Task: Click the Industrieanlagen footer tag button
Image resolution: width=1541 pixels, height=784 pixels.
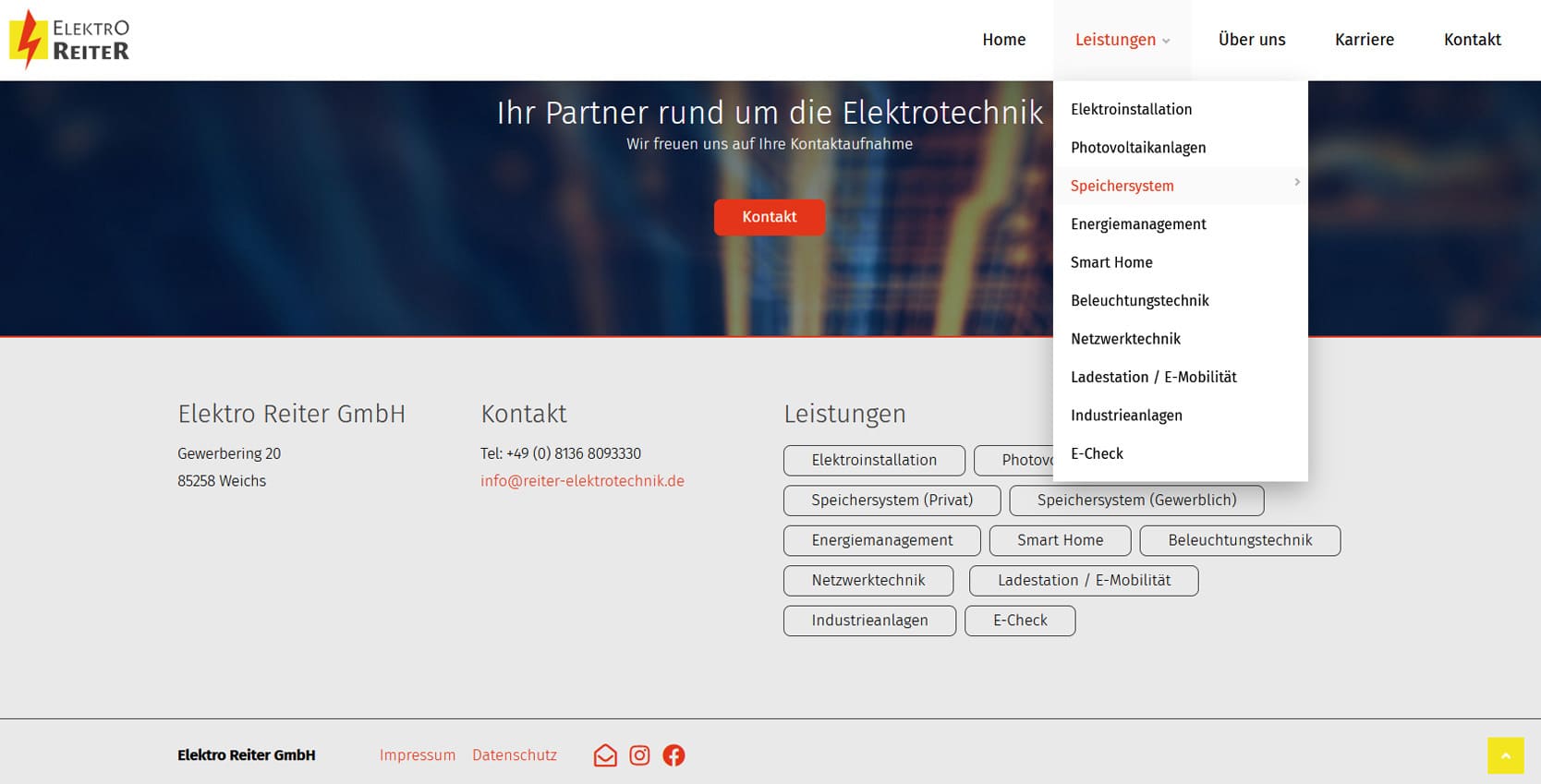Action: click(868, 621)
